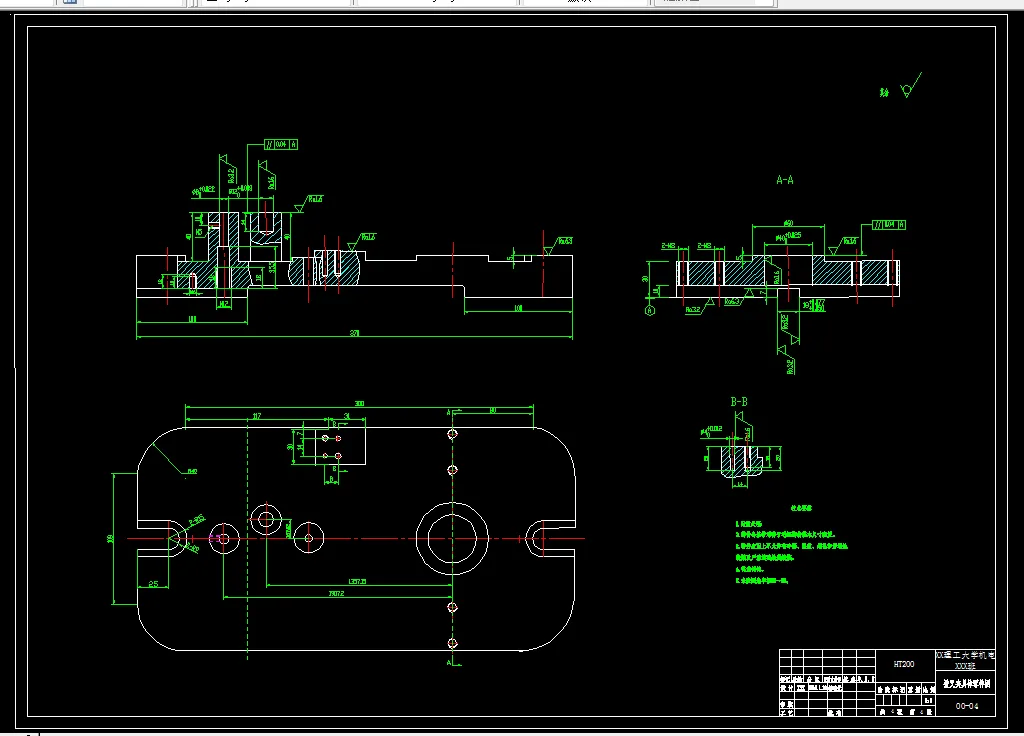
Task: Select the parallelism tolerance frame in section A-A
Action: [889, 225]
